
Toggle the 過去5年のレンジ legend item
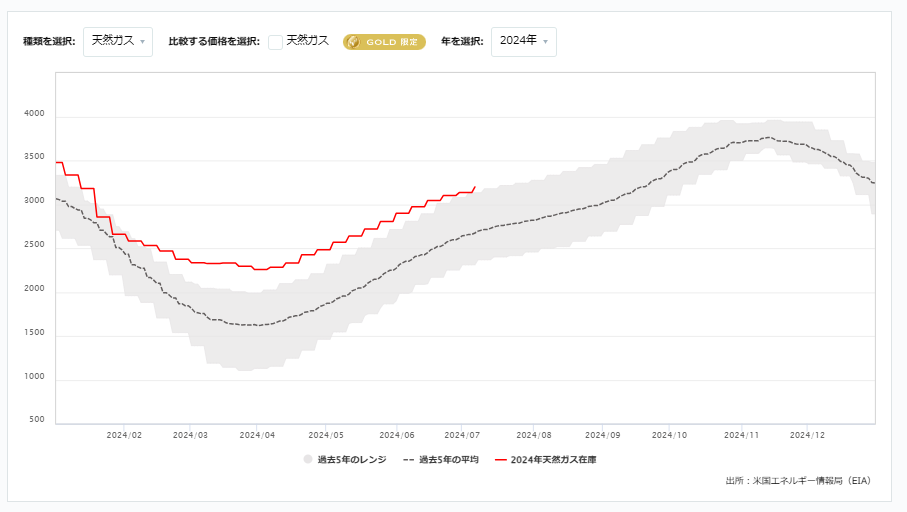345,459
